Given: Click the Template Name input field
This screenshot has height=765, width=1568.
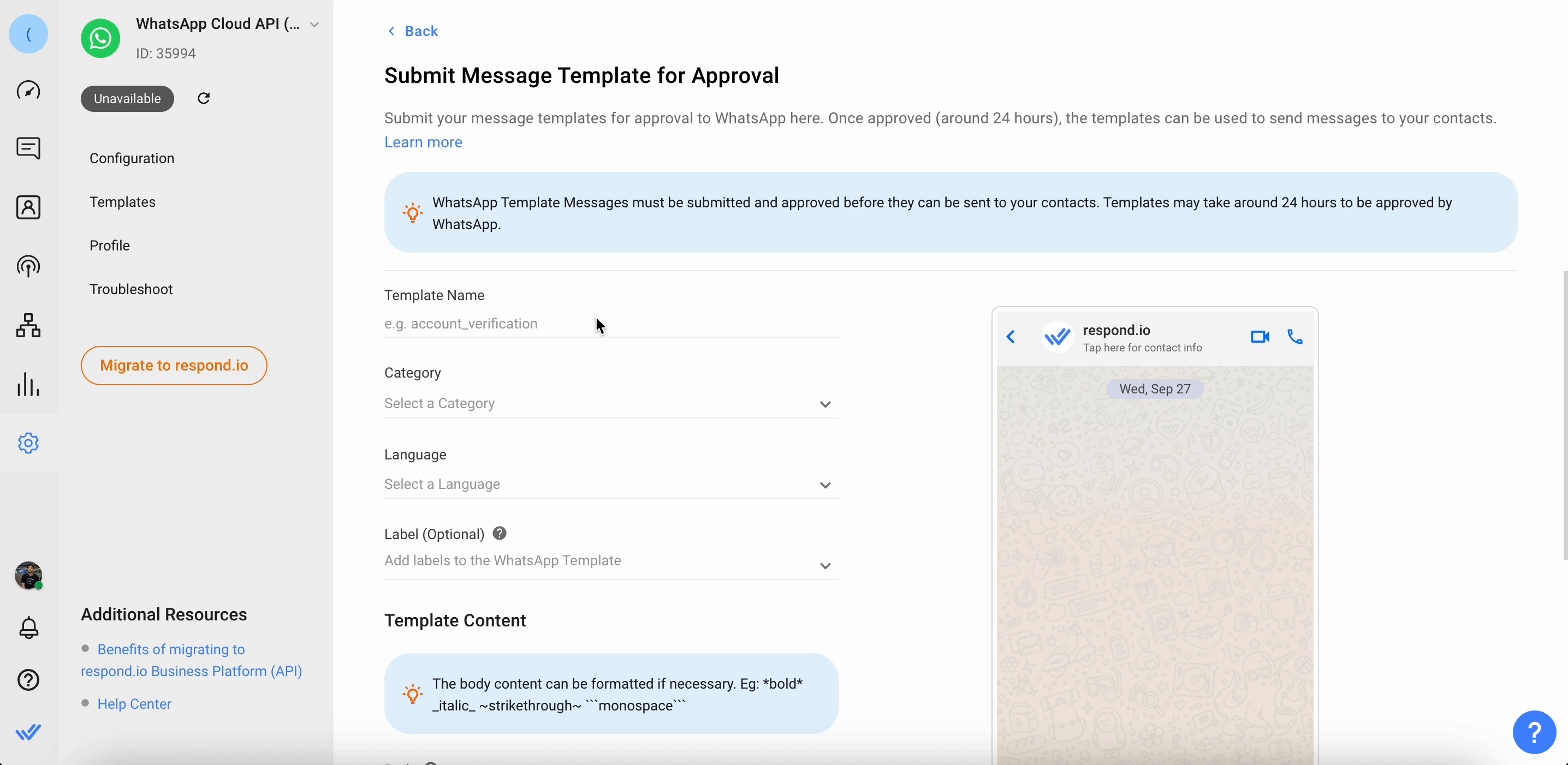Looking at the screenshot, I should (610, 324).
